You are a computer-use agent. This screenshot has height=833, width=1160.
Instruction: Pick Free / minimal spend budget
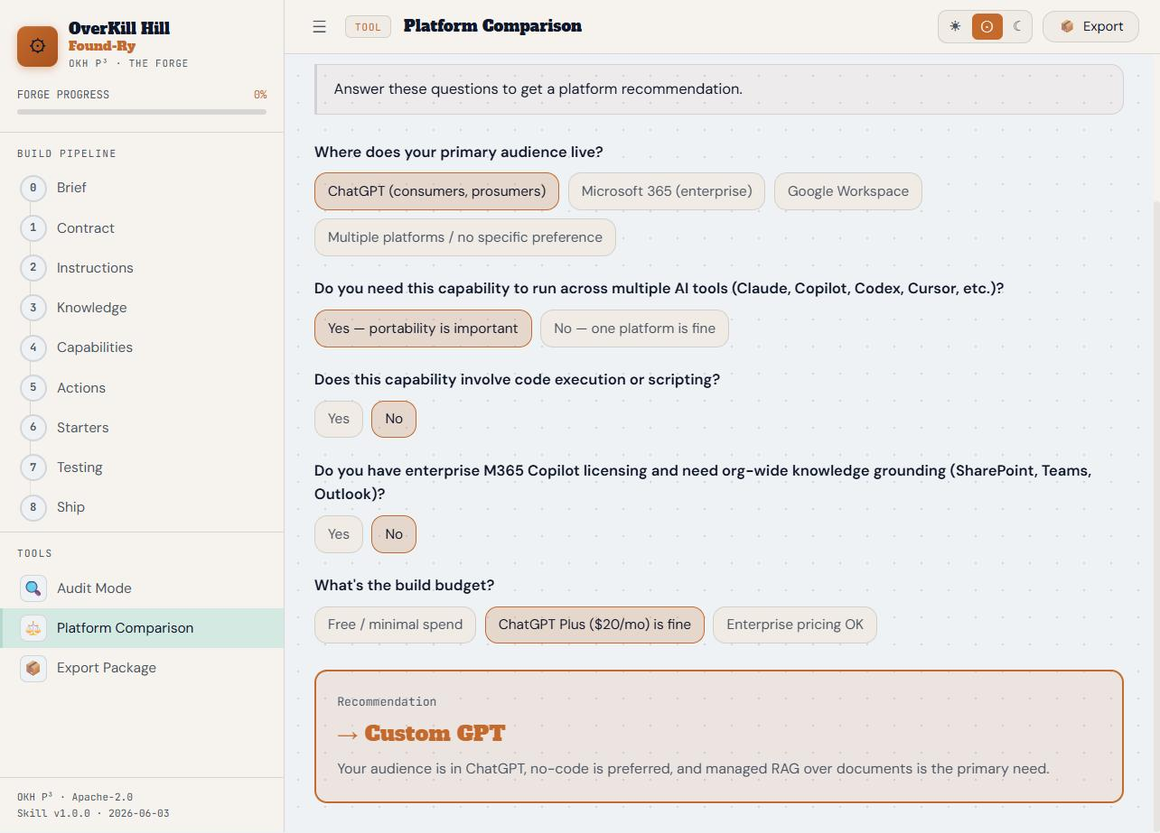(x=395, y=625)
